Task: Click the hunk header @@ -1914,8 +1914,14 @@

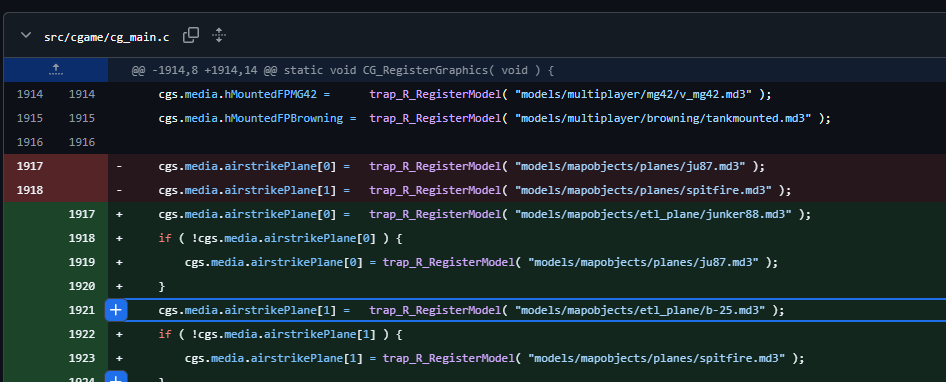Action: (342, 71)
